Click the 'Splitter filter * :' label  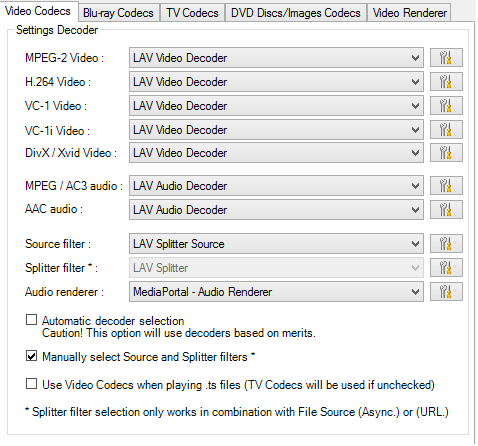(61, 268)
